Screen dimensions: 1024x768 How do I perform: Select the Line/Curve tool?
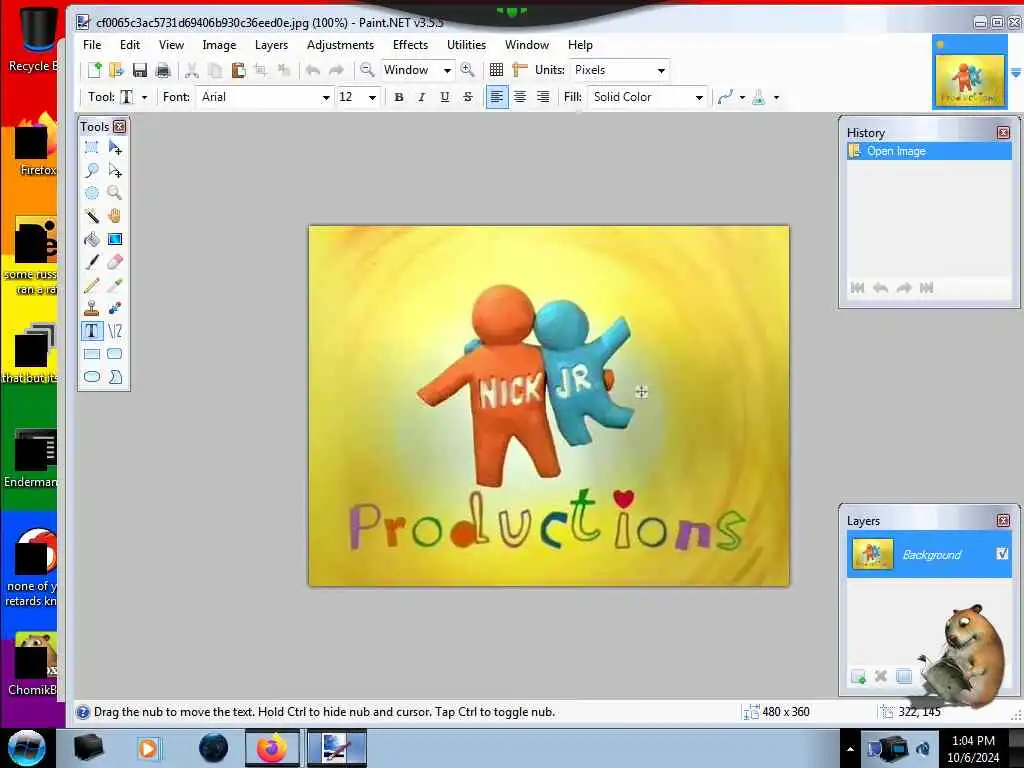point(115,331)
